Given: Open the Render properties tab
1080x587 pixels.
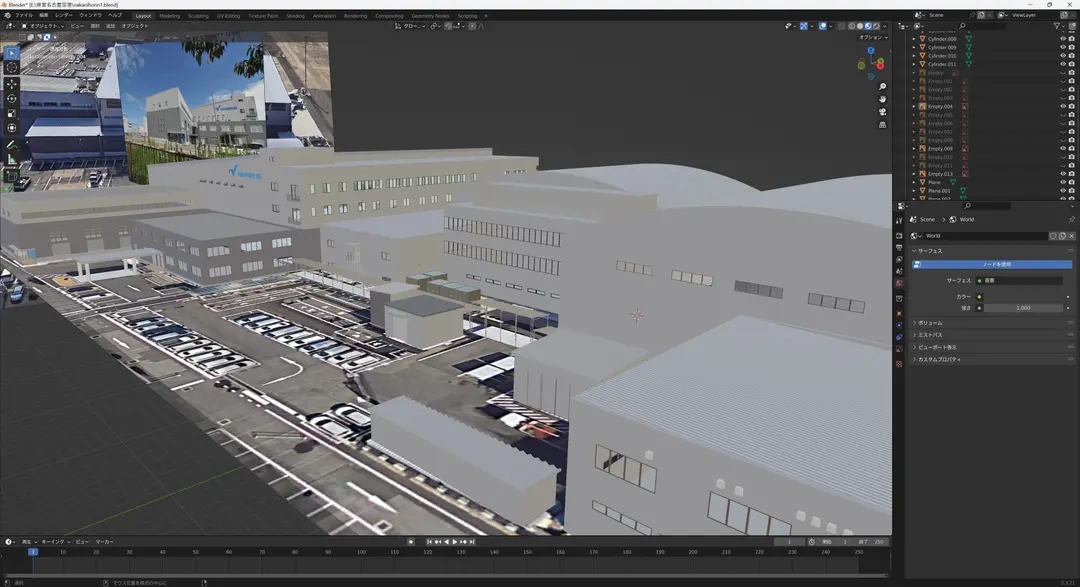Looking at the screenshot, I should point(899,236).
